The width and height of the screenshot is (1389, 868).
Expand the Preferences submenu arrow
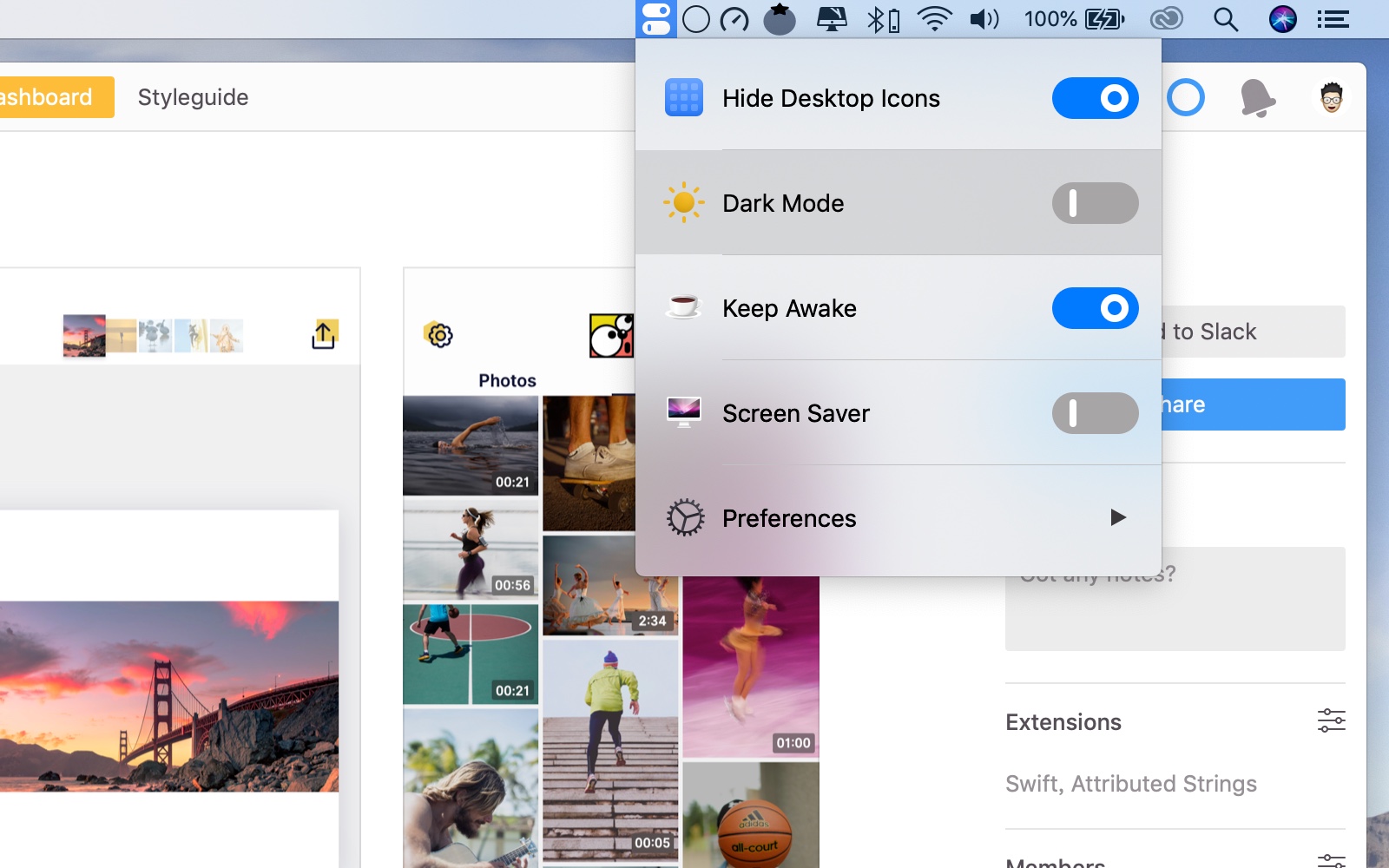tap(1118, 518)
